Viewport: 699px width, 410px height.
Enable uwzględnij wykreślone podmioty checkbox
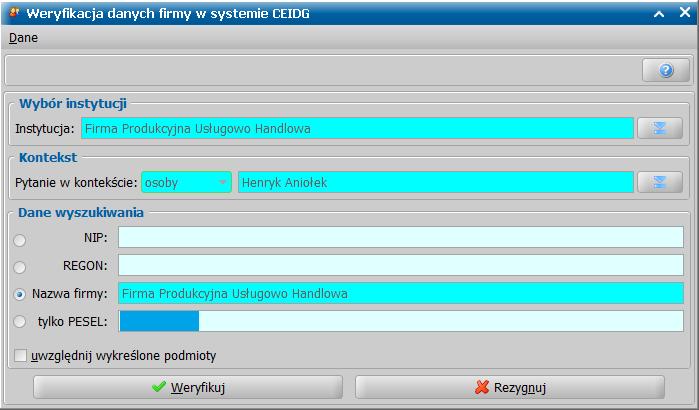click(21, 356)
